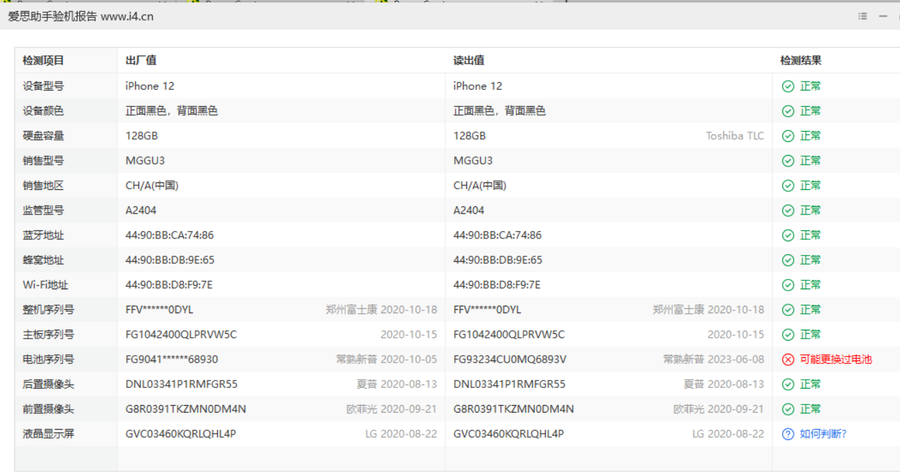
Task: Click the read-out battery serial FG93234CU0MQ6893V
Action: pyautogui.click(x=510, y=359)
